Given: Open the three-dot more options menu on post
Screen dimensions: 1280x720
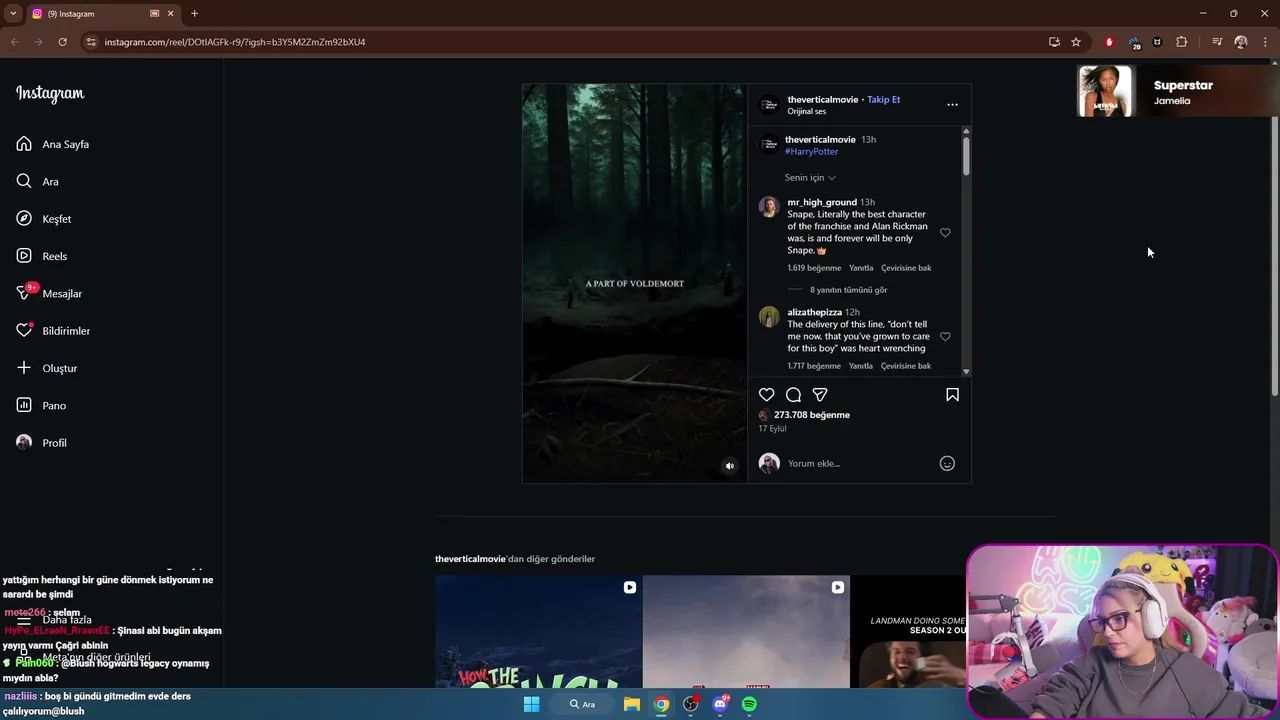Looking at the screenshot, I should point(952,104).
